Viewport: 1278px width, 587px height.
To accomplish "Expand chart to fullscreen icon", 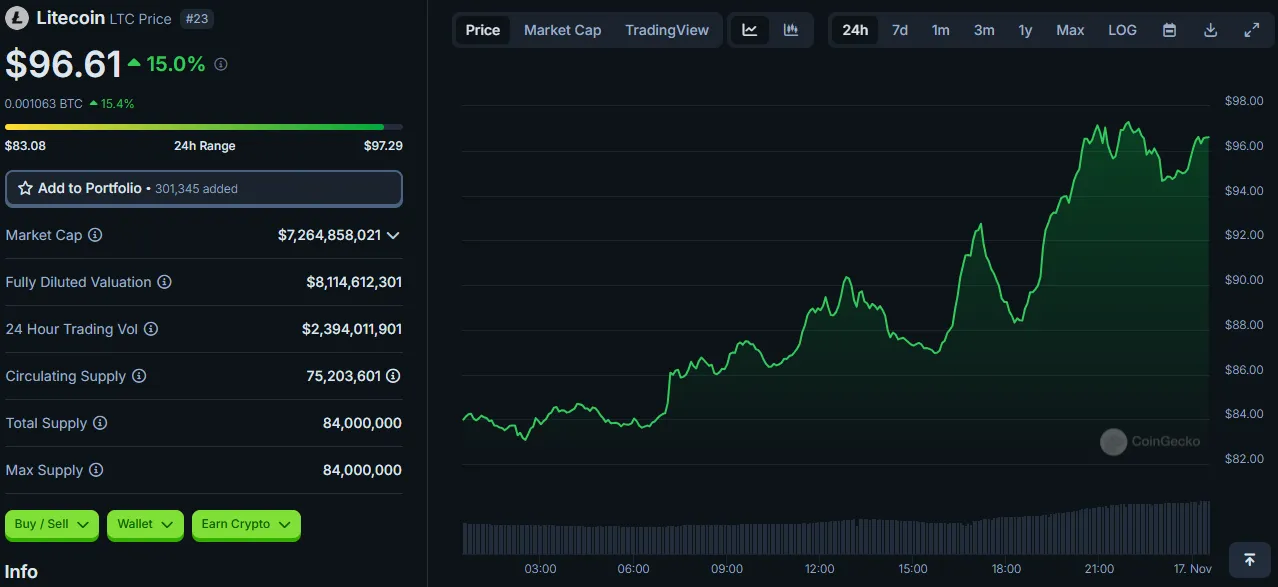I will coord(1251,30).
